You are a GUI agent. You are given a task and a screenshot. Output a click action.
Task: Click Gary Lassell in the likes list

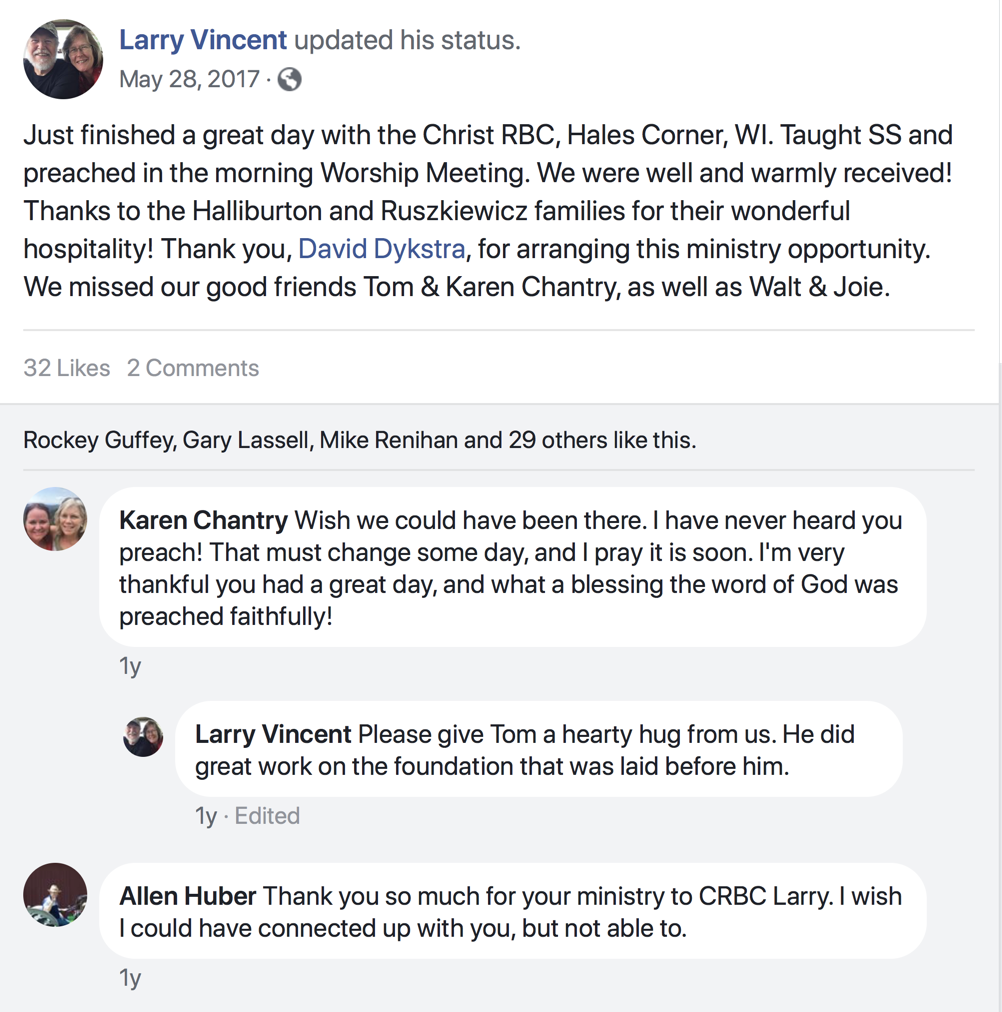246,440
